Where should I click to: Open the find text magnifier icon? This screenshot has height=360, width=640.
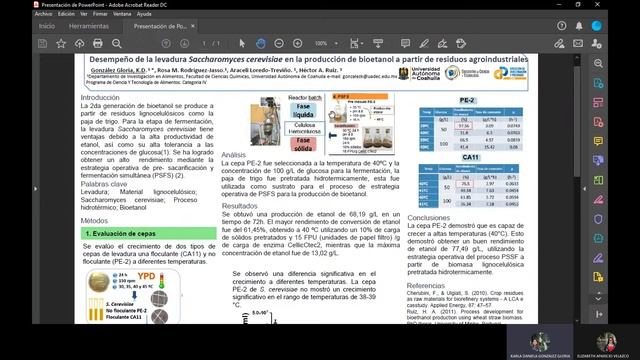point(117,43)
